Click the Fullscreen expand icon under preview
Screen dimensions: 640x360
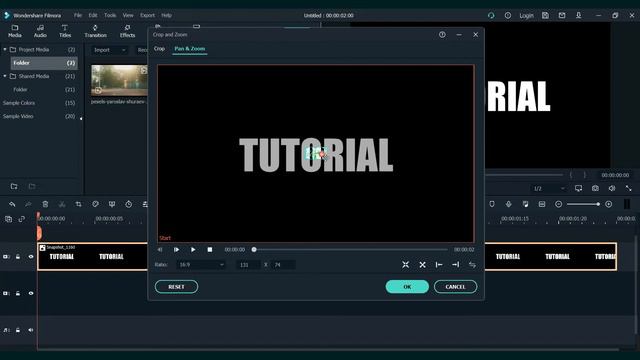(x=629, y=188)
